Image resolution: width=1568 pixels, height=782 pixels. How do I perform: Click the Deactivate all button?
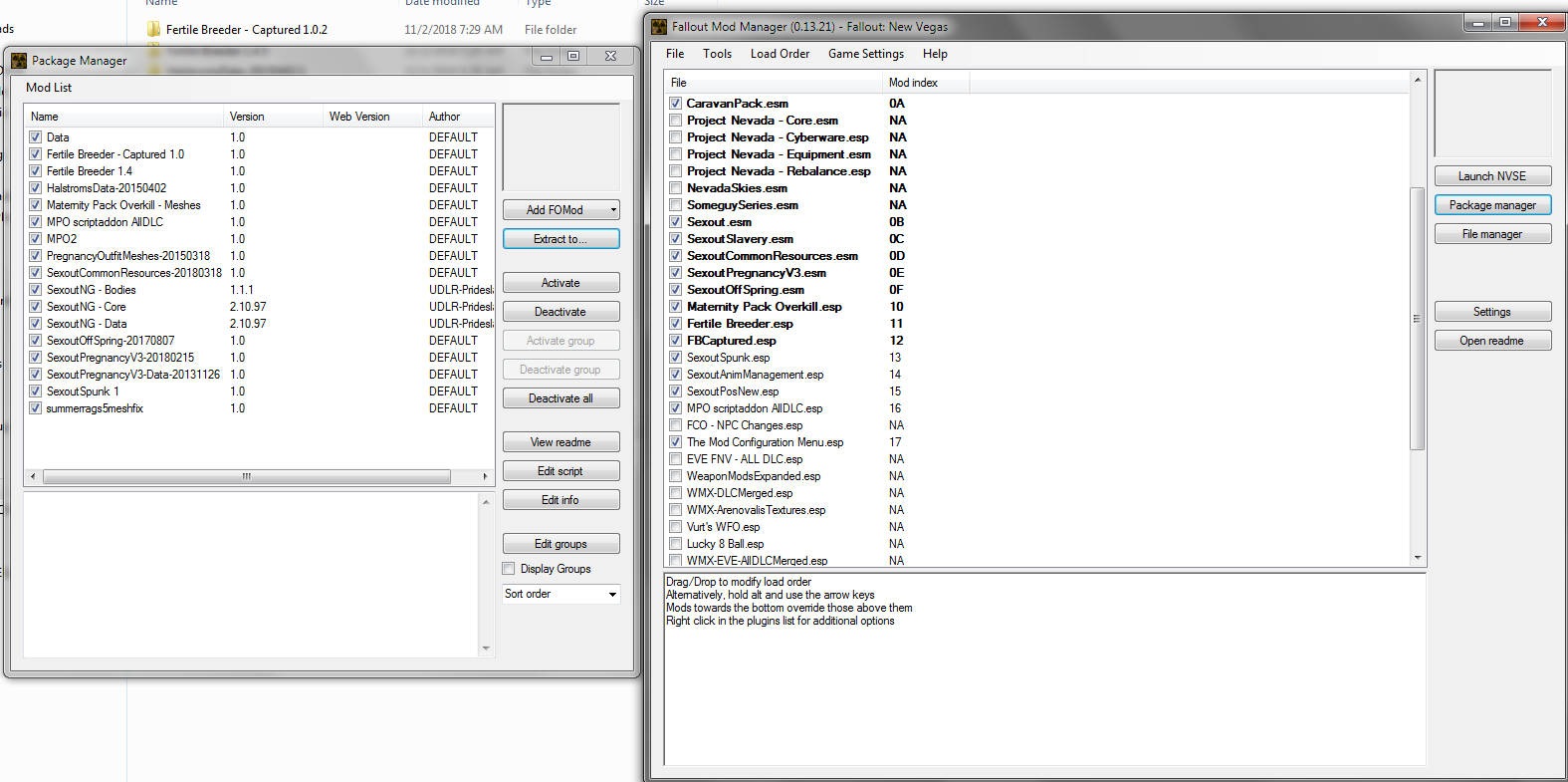pyautogui.click(x=561, y=398)
